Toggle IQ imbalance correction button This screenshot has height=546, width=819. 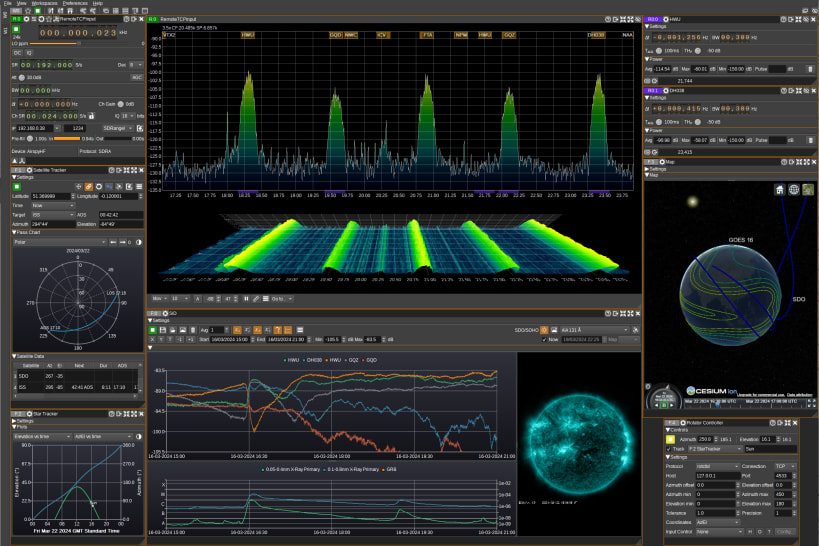pos(29,53)
